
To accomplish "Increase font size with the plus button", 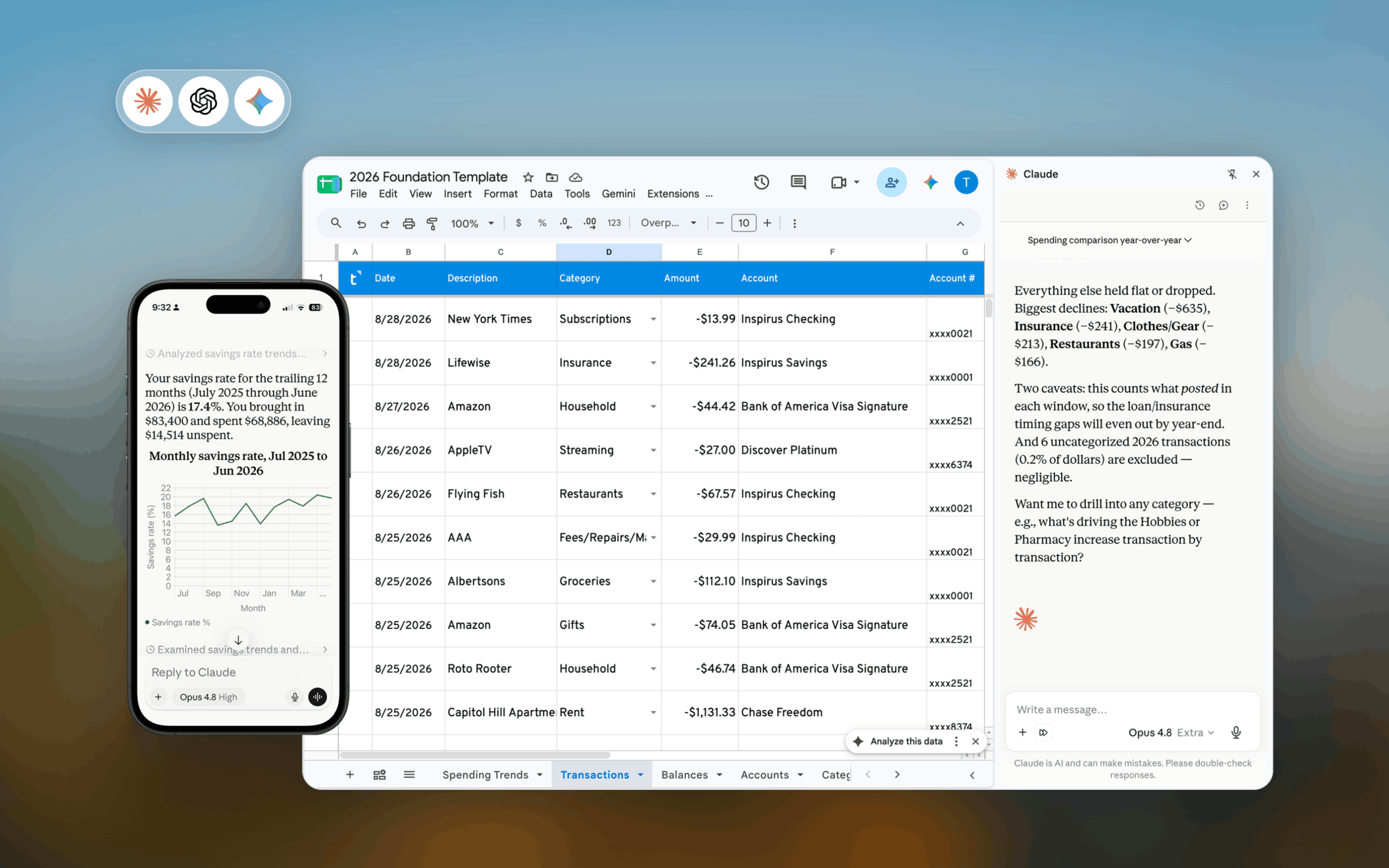I will tap(767, 223).
